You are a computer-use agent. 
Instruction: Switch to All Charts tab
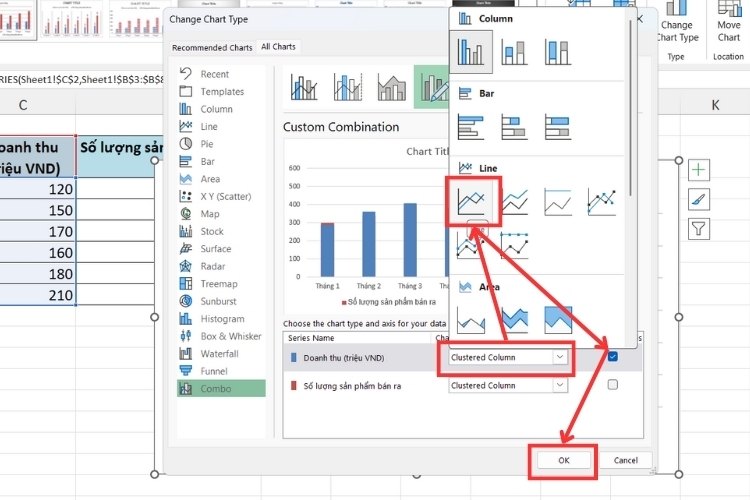278,47
